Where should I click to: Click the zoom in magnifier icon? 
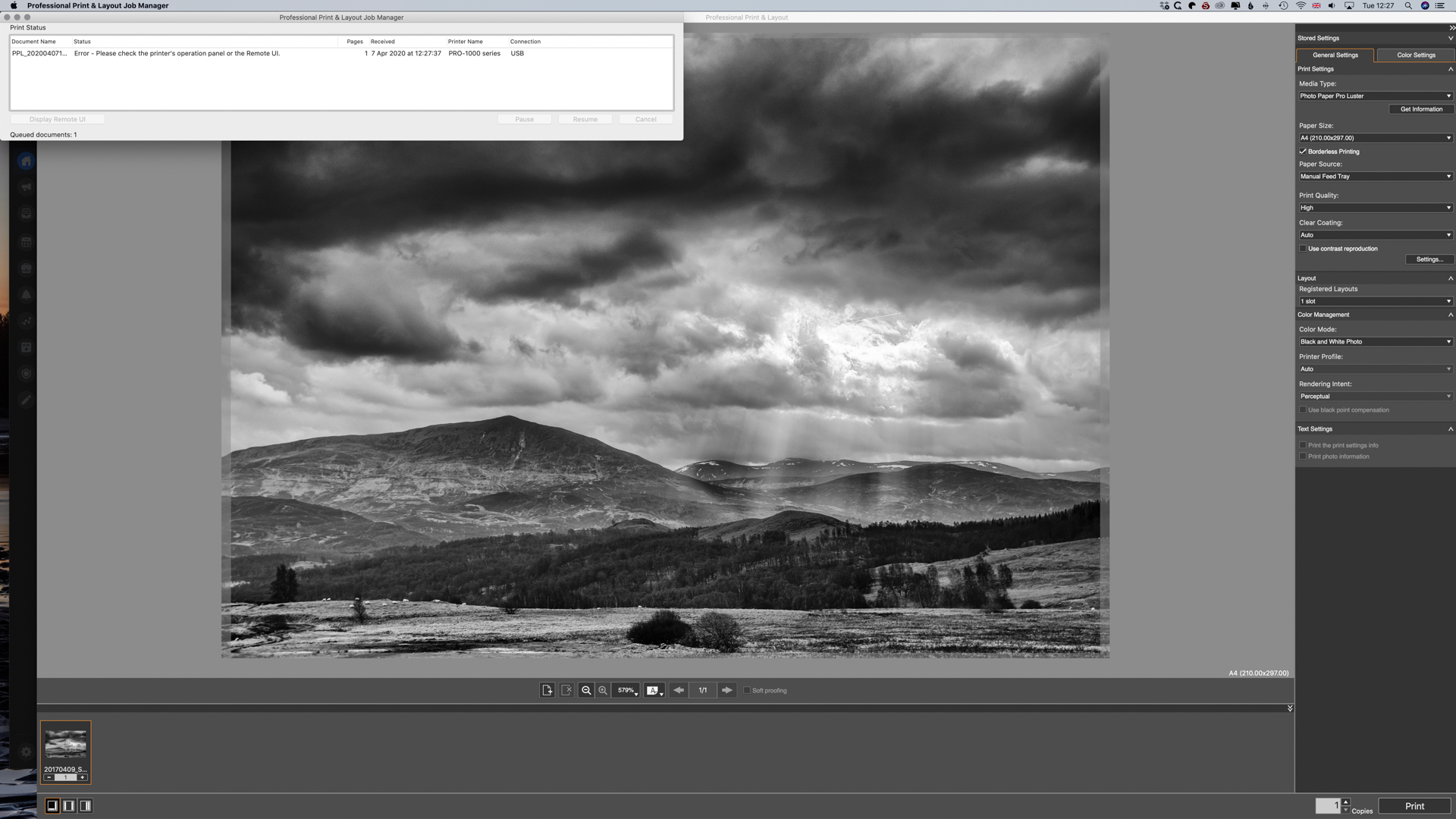603,690
